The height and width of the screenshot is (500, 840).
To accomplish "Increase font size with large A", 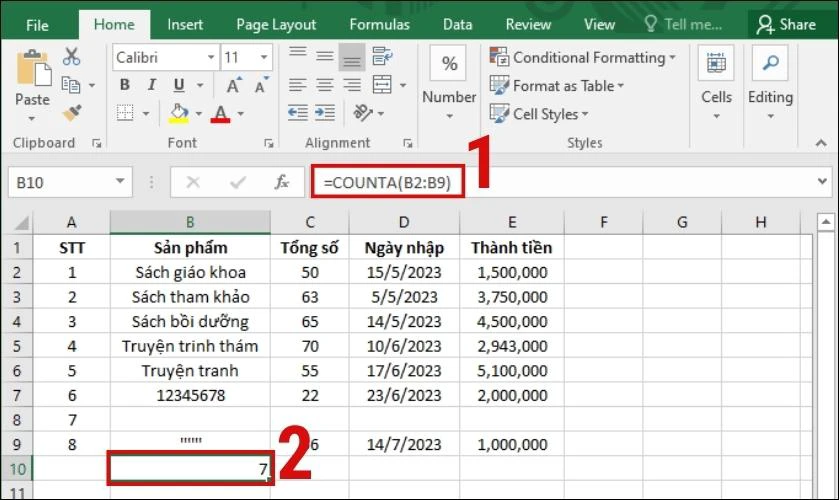I will tap(234, 85).
